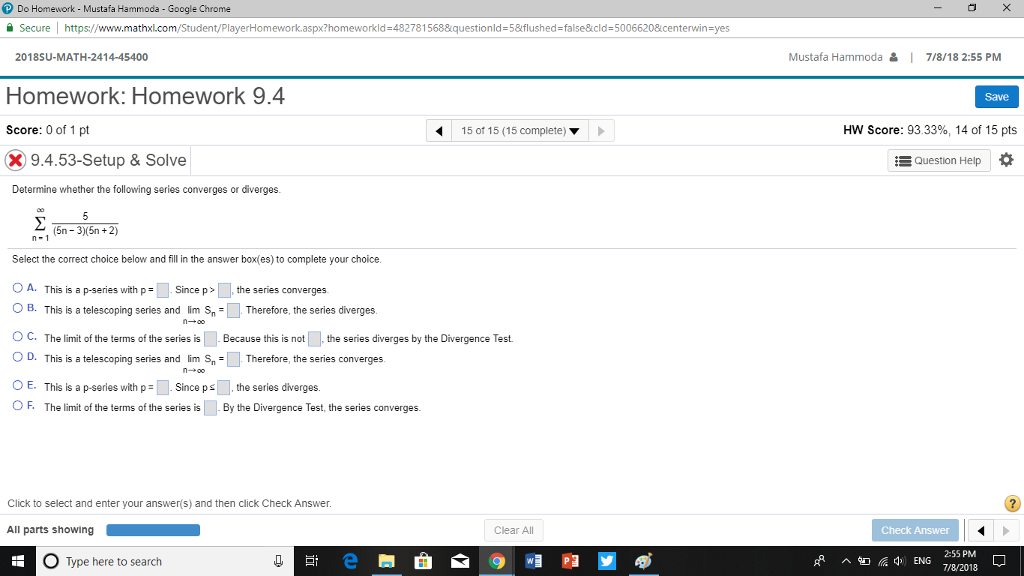
Task: Open Google Chrome from the taskbar
Action: pos(497,561)
